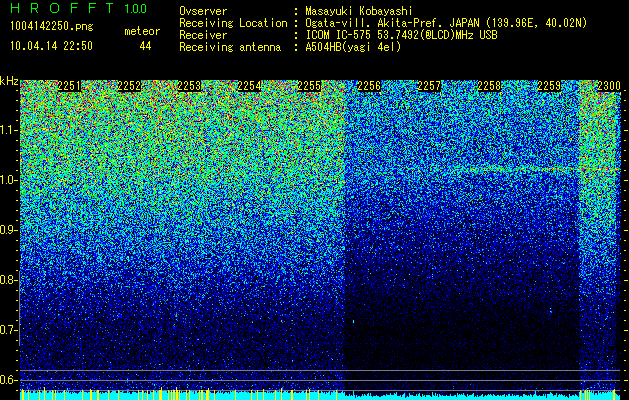Click the 2254 time marker
Image resolution: width=629 pixels, height=400 pixels.
[249, 86]
